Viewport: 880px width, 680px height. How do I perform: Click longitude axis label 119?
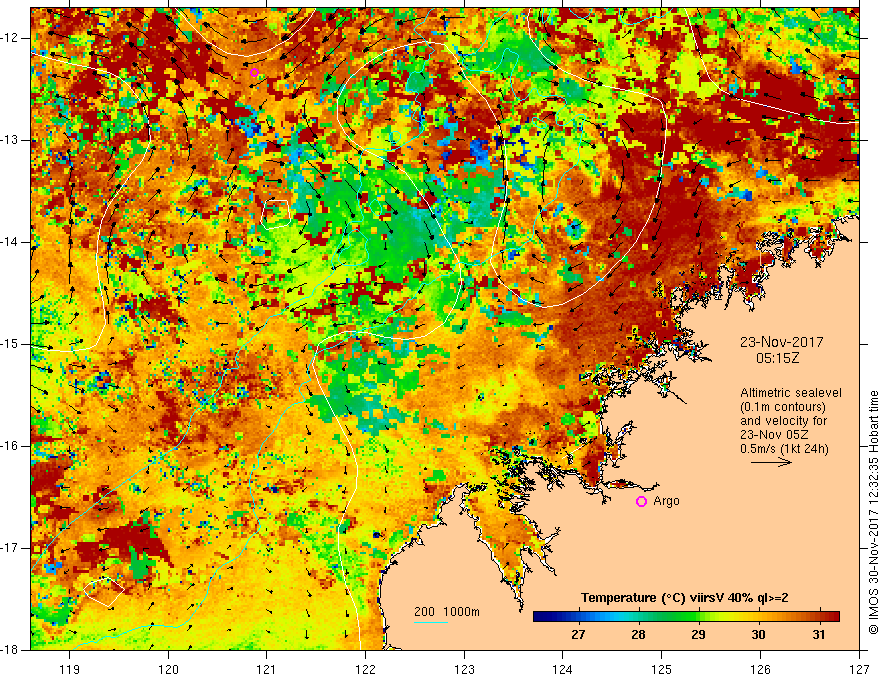click(x=70, y=669)
